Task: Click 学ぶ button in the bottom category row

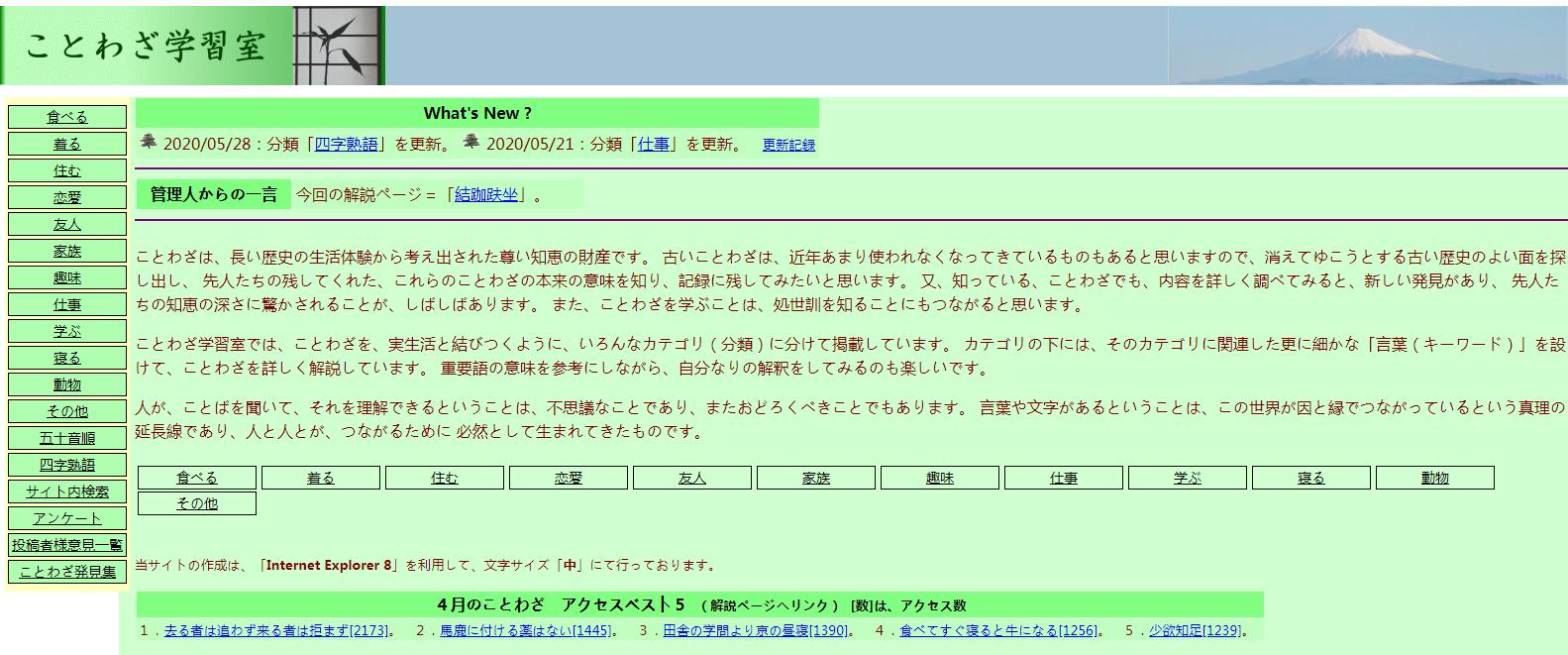Action: click(1188, 478)
